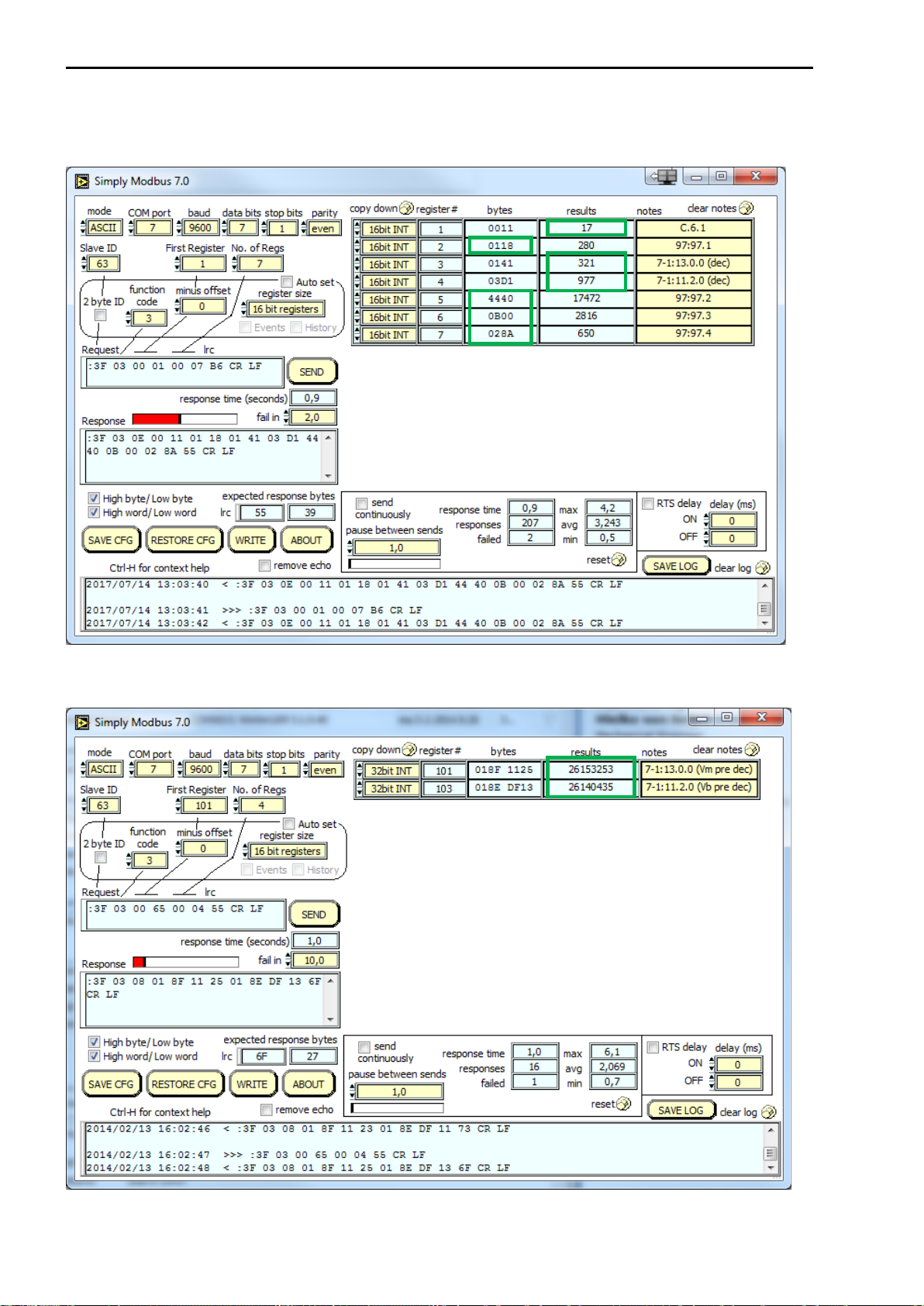
Task: Click the reset statistics icon in upper window
Action: (x=619, y=560)
